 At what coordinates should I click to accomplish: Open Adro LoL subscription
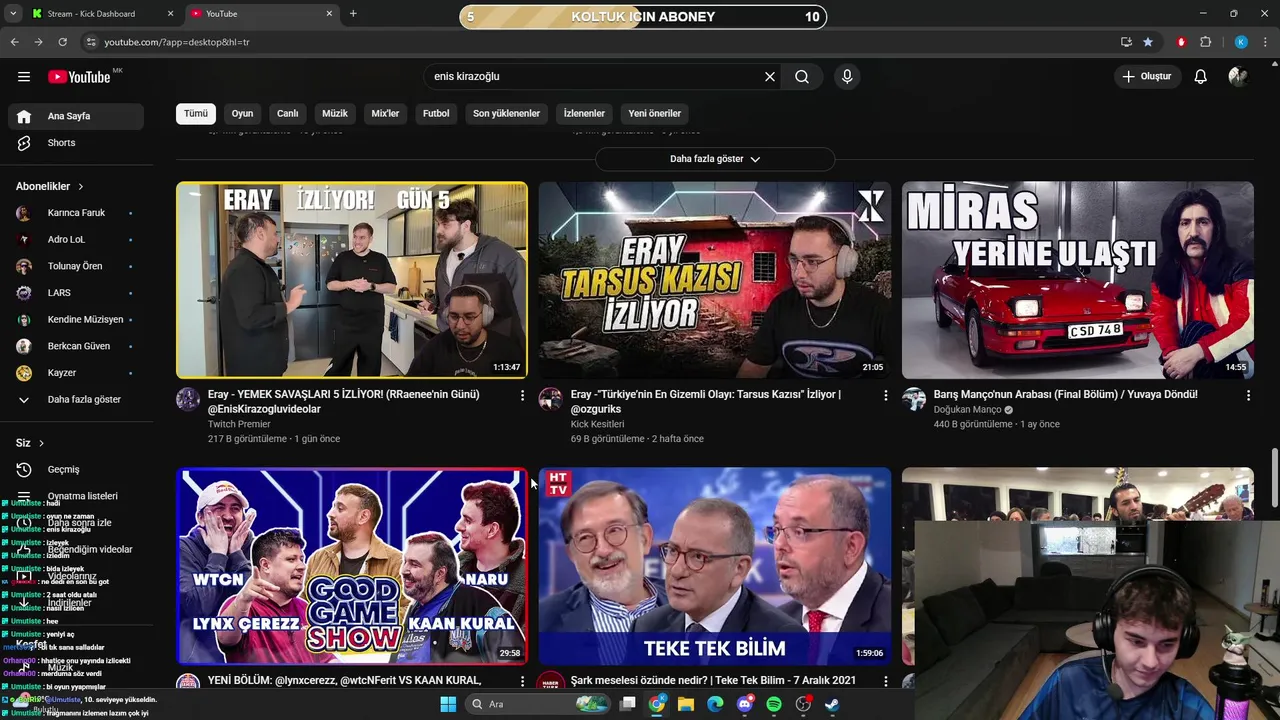pyautogui.click(x=76, y=240)
